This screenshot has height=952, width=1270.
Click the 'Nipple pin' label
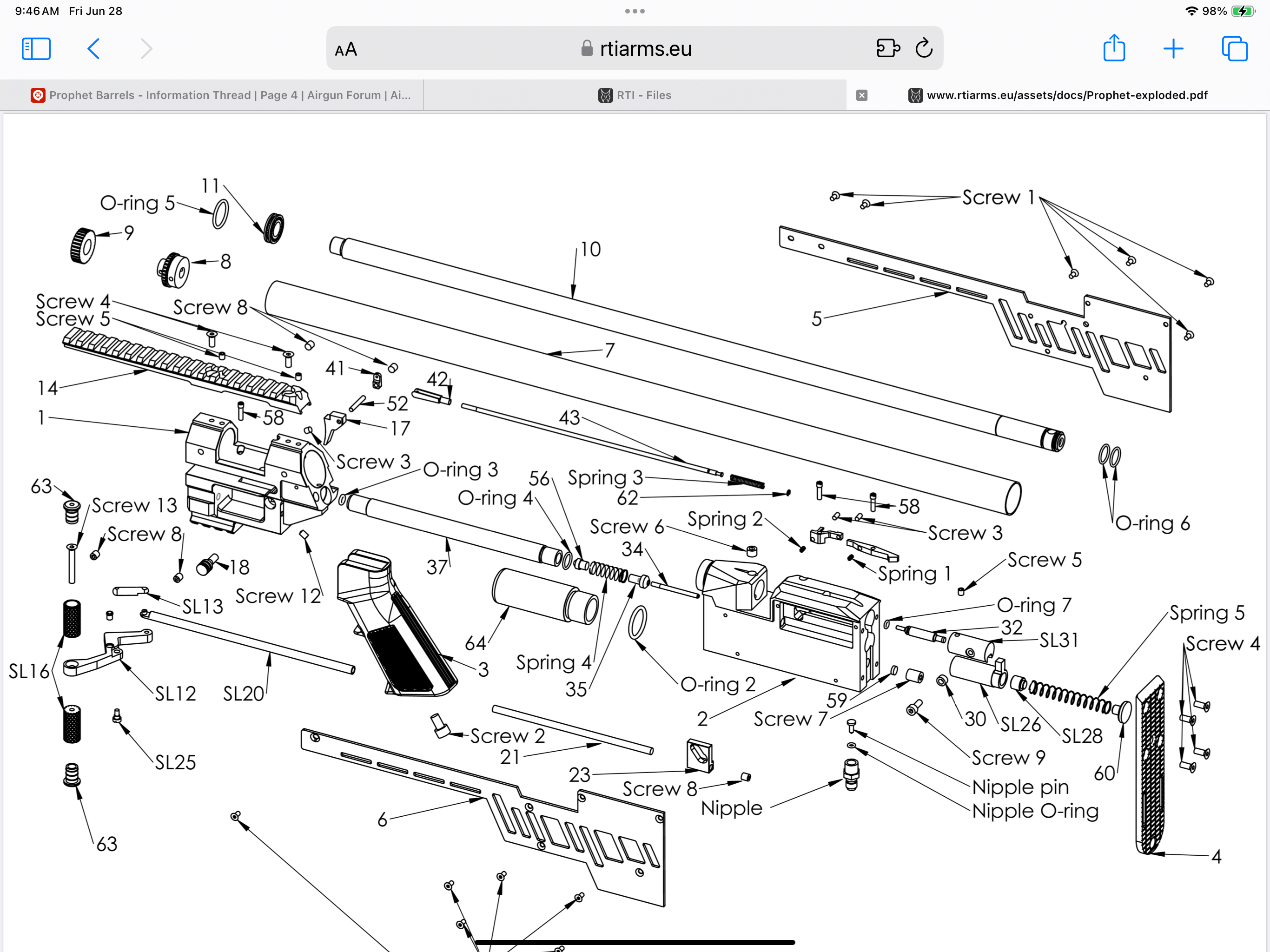click(x=1020, y=787)
